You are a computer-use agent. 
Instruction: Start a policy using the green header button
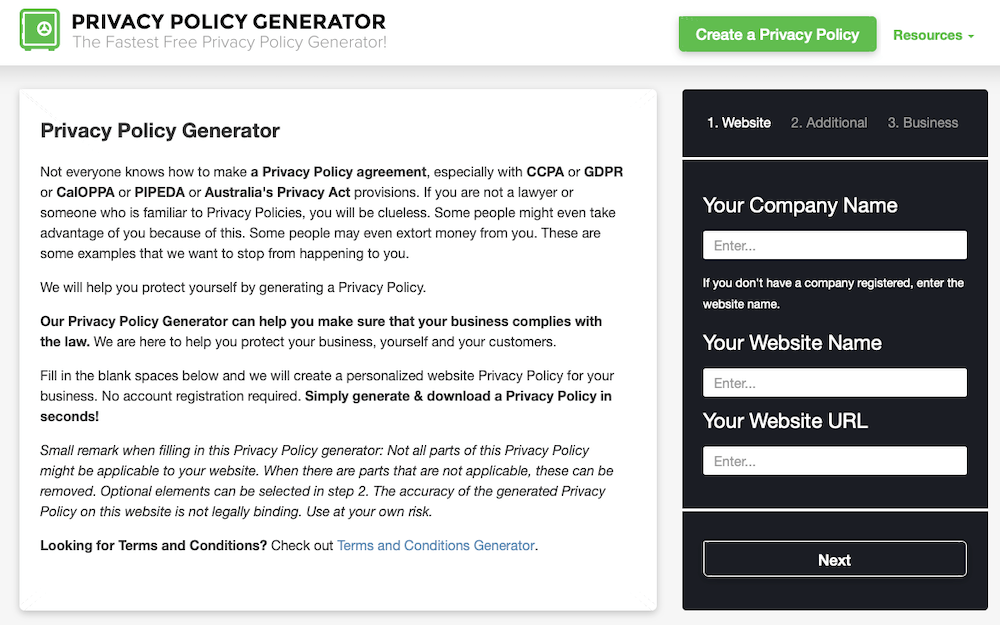[x=777, y=33]
